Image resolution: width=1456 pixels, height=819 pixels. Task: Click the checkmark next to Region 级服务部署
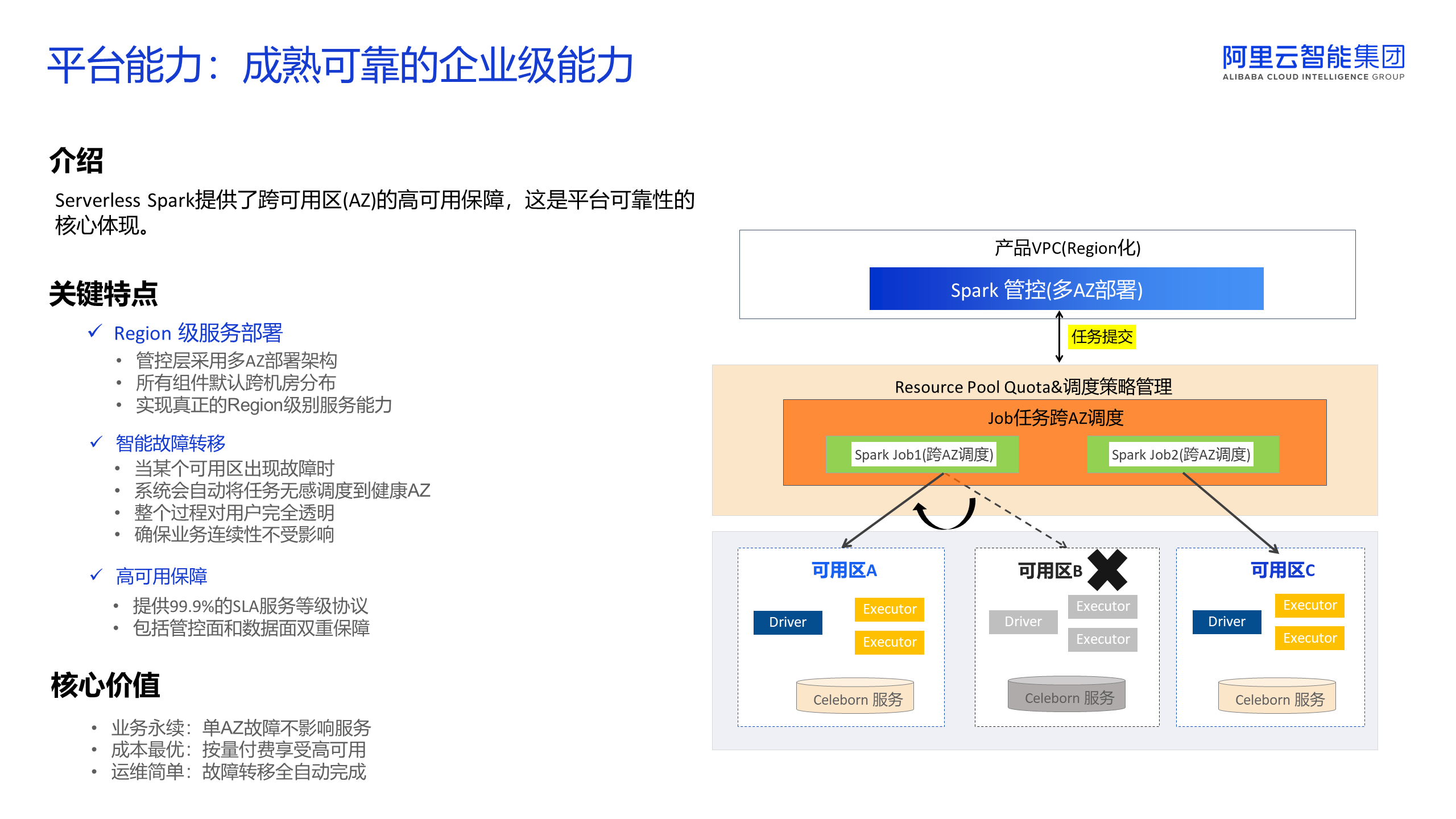pos(95,332)
